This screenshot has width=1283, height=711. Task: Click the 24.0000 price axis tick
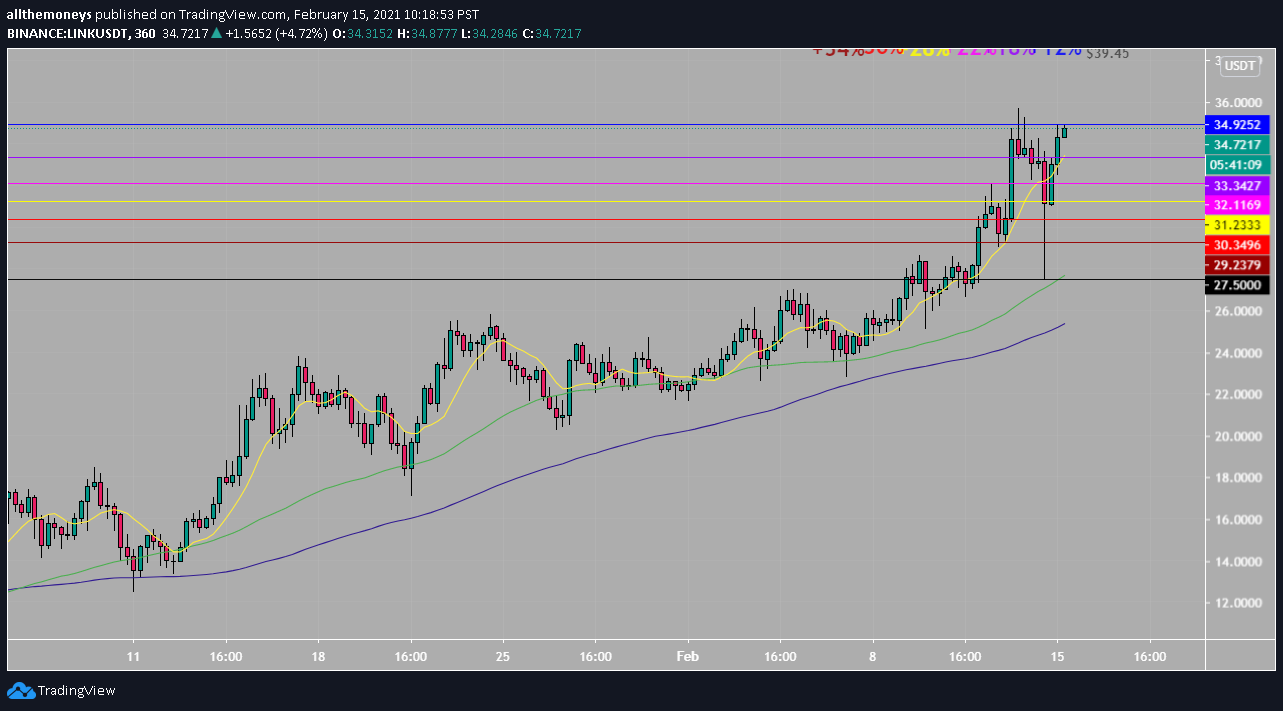pos(1237,353)
